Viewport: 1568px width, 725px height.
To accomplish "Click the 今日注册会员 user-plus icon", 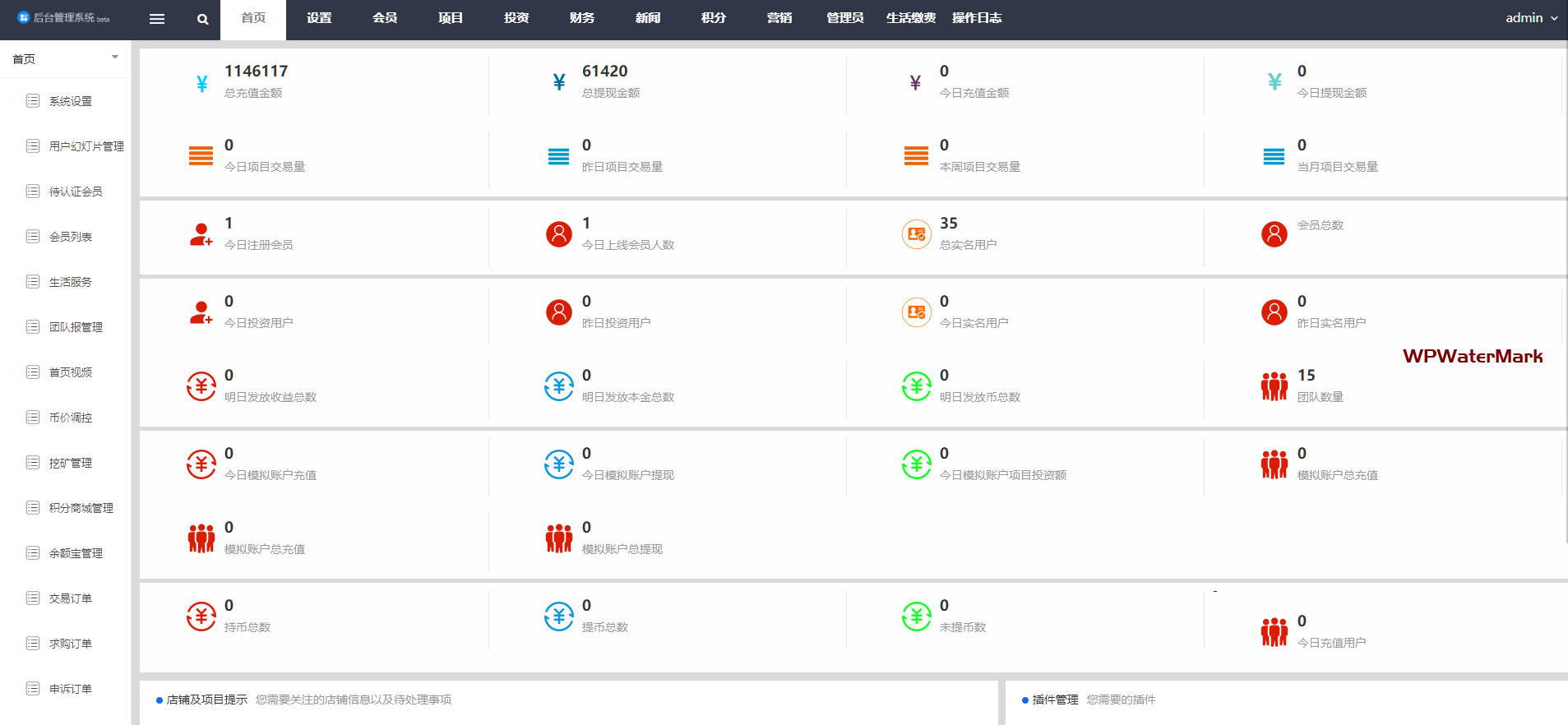I will pos(201,235).
